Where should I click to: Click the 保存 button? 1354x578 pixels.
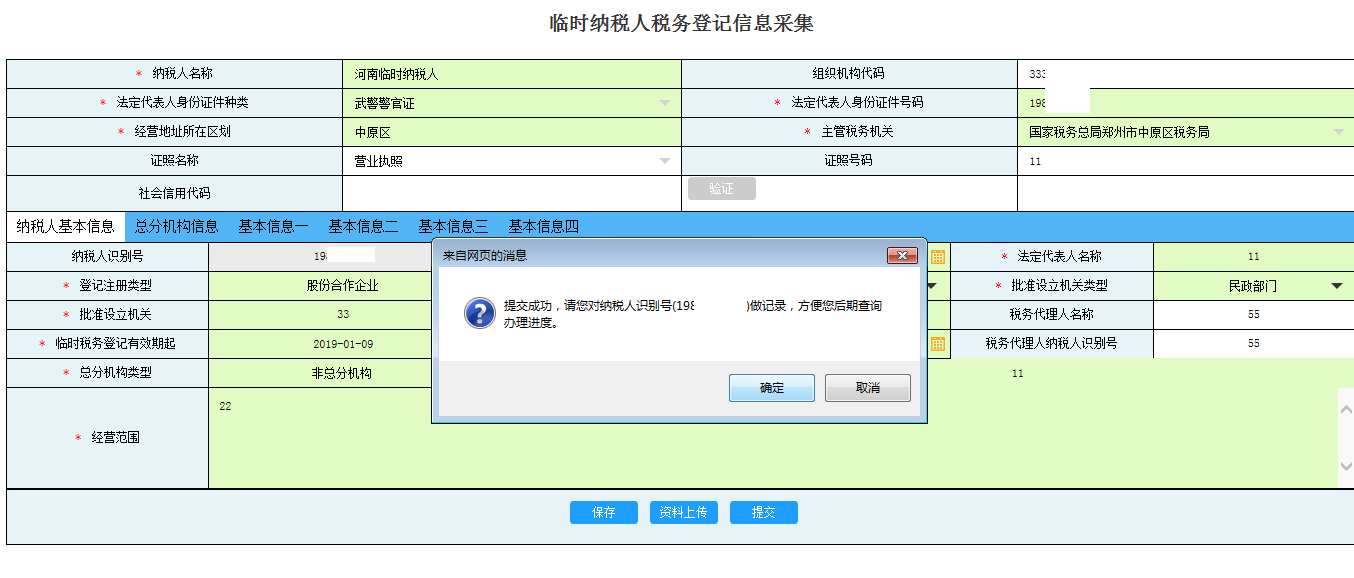(x=603, y=512)
